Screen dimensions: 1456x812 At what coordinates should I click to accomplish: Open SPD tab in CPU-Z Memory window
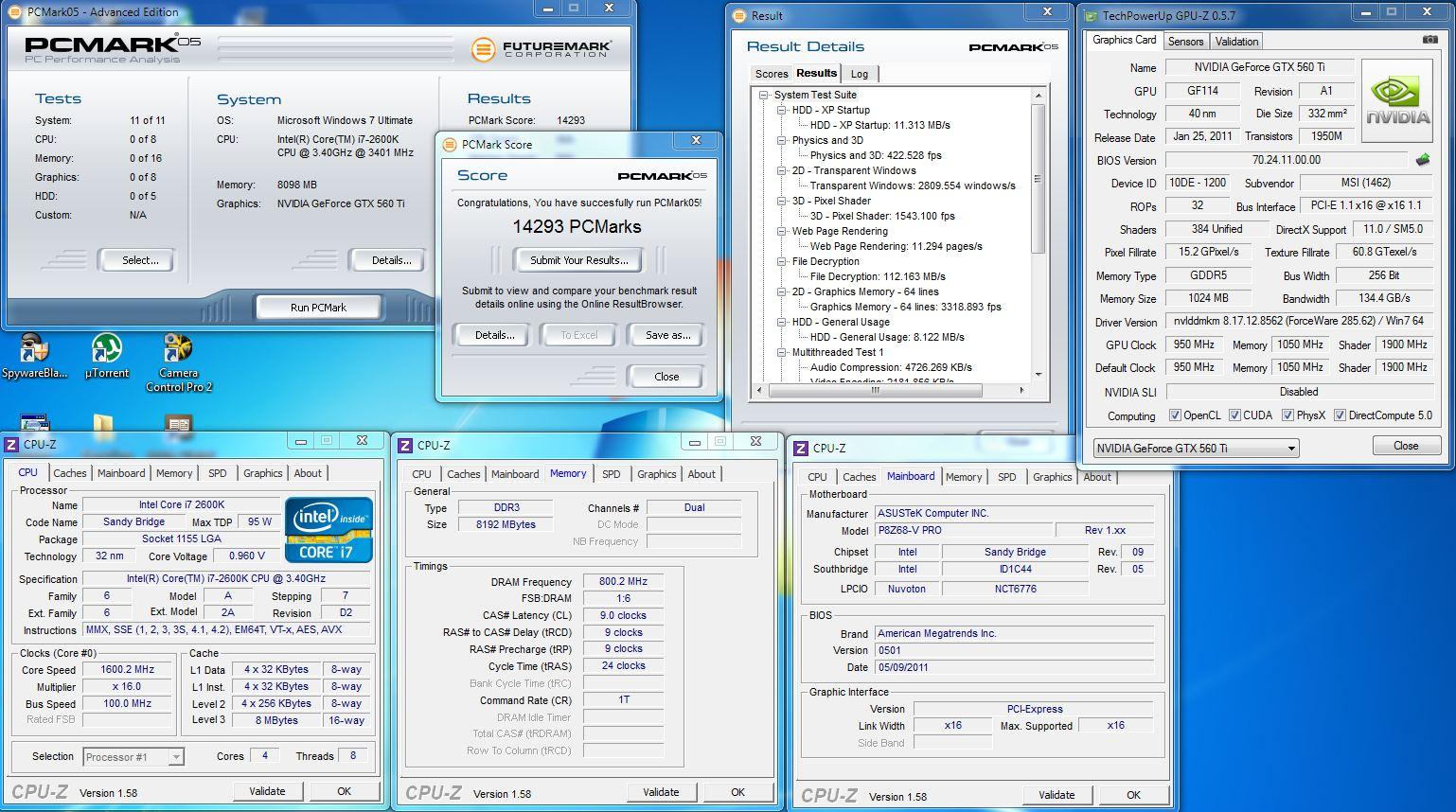click(612, 474)
